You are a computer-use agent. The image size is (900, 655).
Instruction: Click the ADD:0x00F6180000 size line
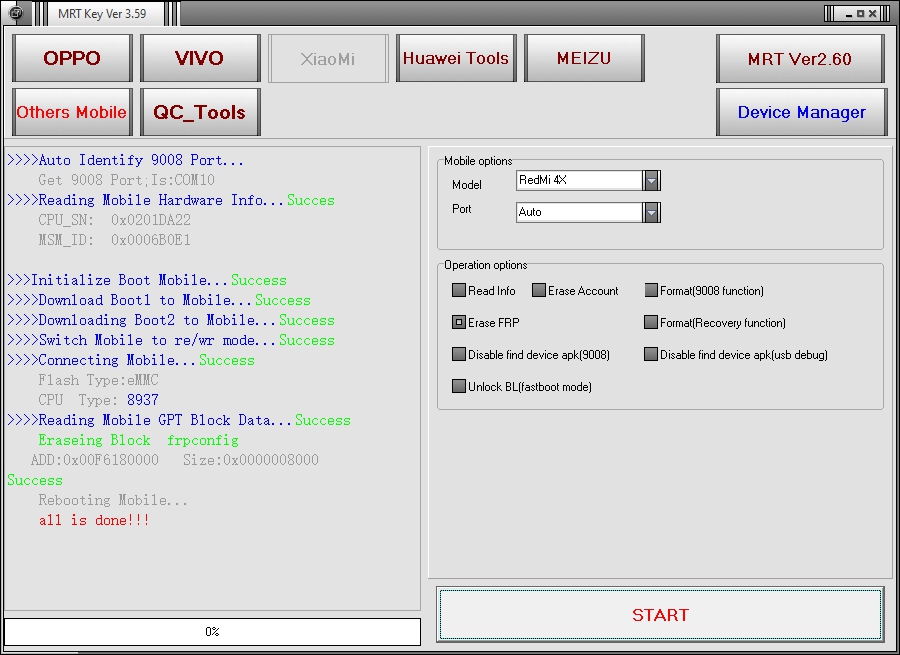[x=174, y=460]
